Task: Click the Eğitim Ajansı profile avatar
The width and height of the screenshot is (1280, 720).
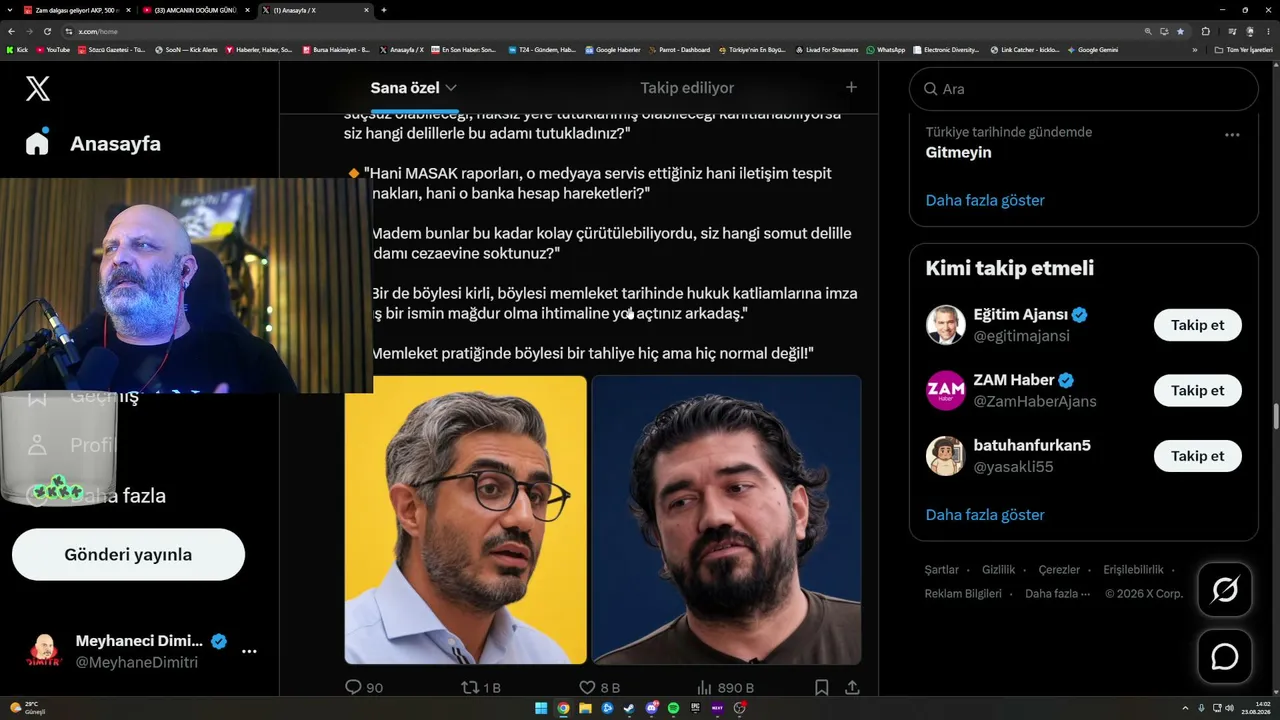Action: click(x=945, y=325)
